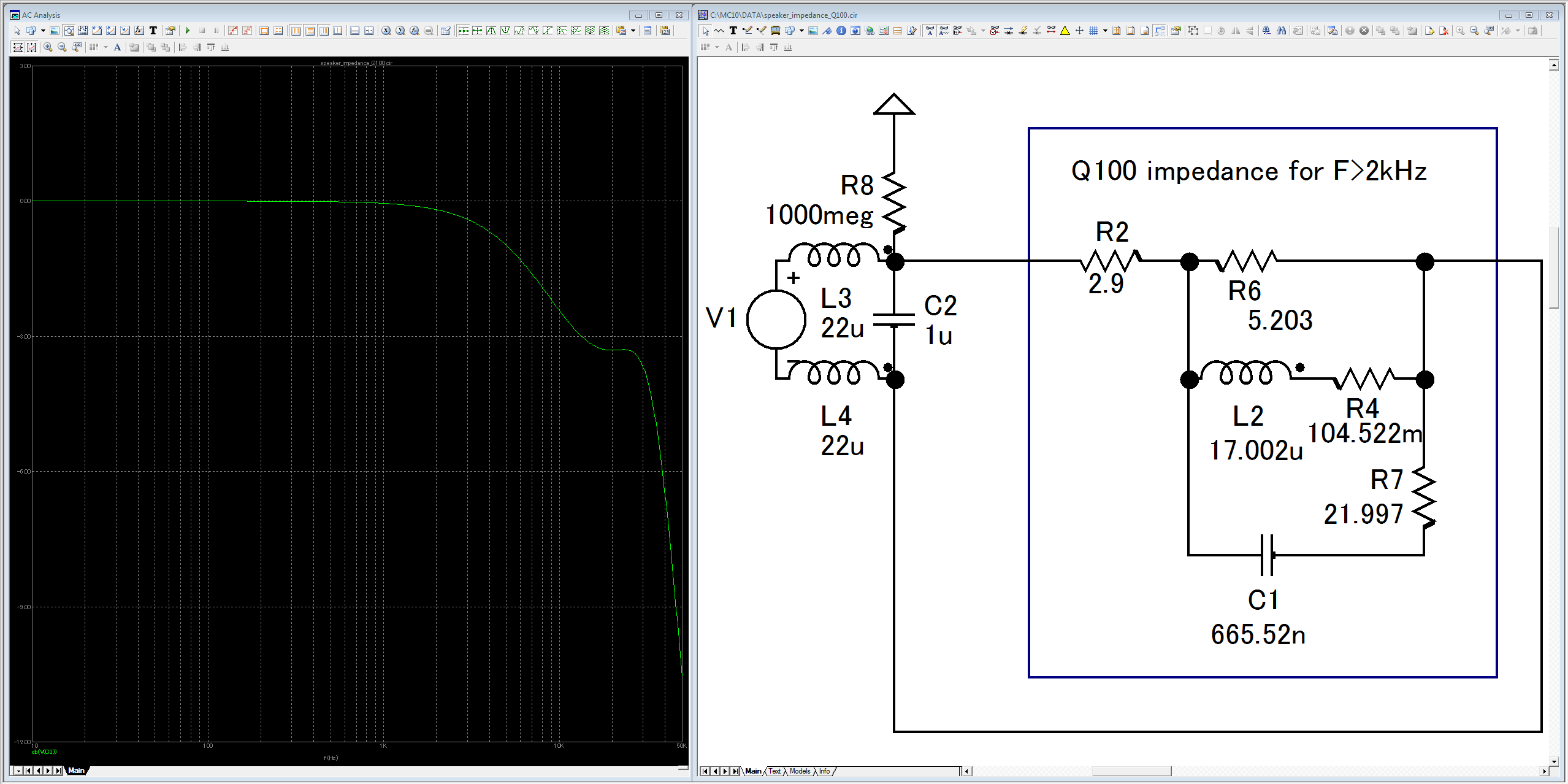Open the component dropdown arrow in schematic toolbar
The height and width of the screenshot is (784, 1568).
pos(801,31)
